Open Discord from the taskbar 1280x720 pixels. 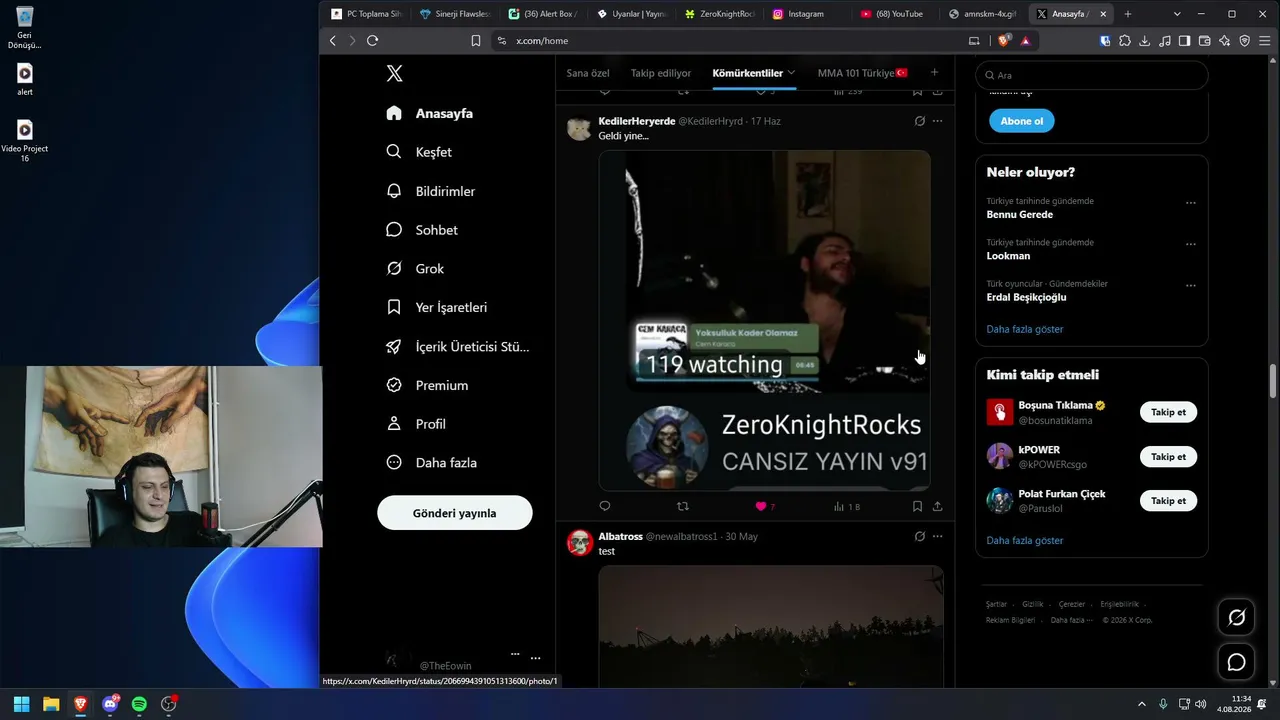tap(110, 704)
